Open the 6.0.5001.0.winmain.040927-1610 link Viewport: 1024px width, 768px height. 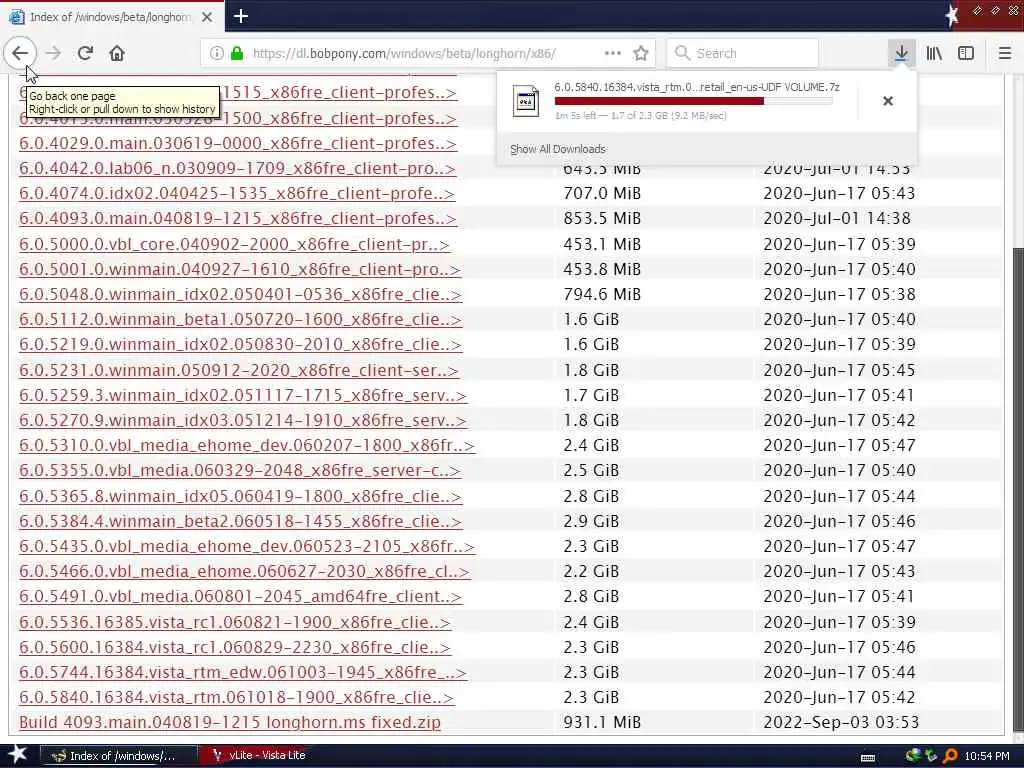[240, 269]
